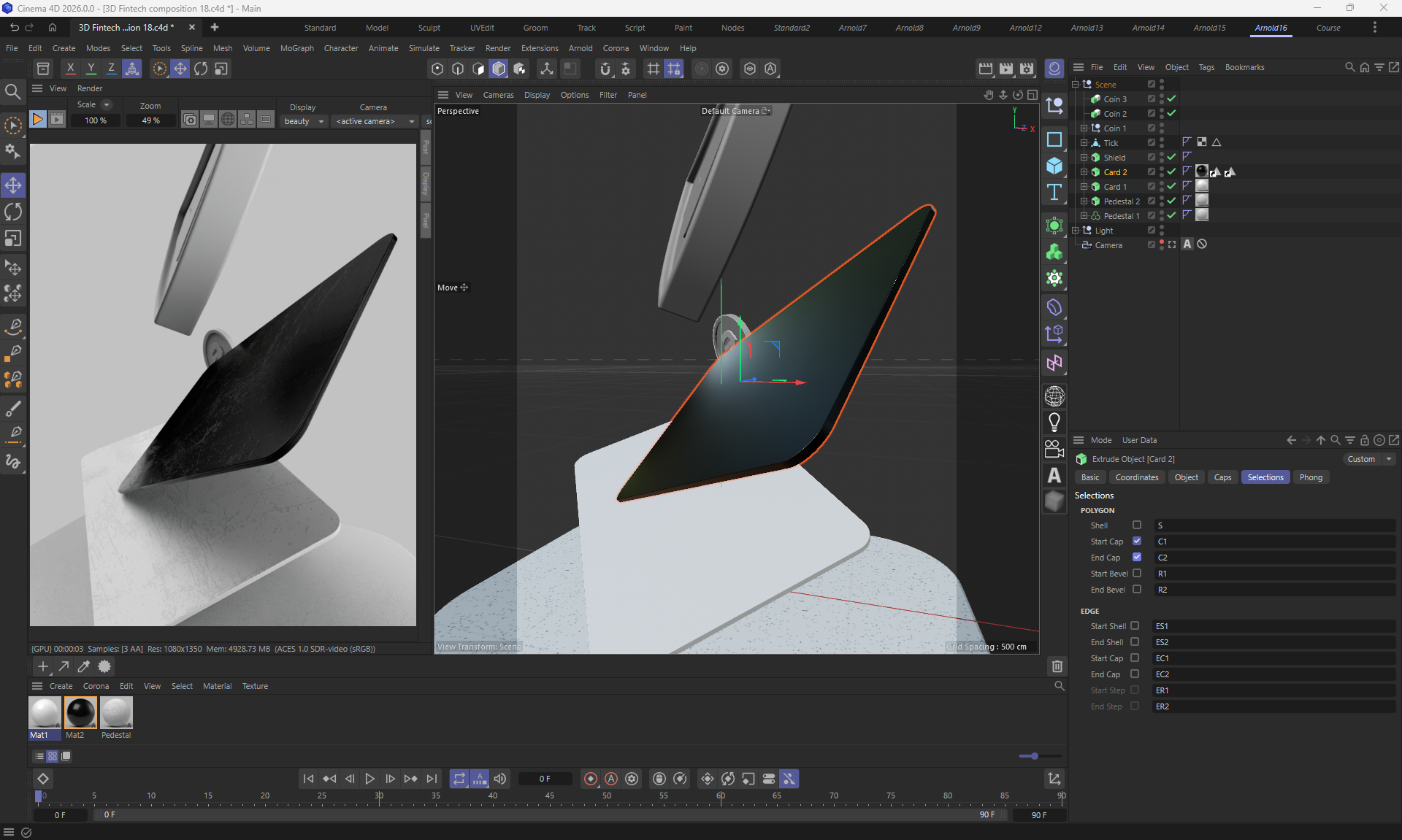1402x840 pixels.
Task: Click the camera object icon
Action: click(1054, 449)
